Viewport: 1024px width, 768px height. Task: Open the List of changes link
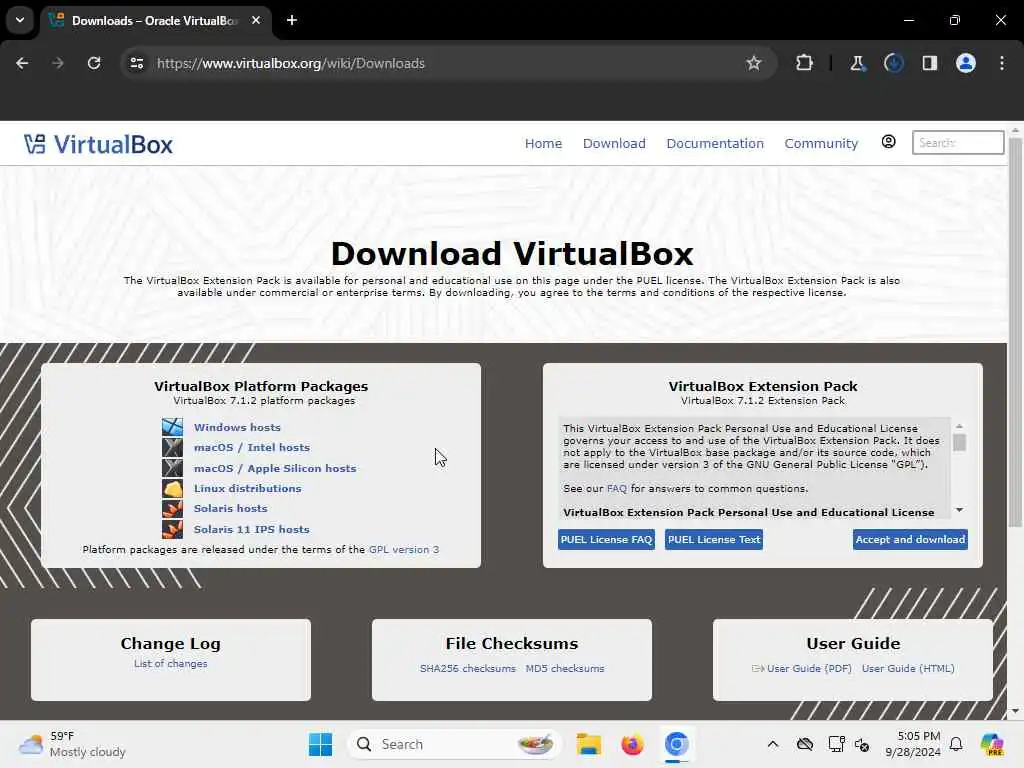(170, 664)
